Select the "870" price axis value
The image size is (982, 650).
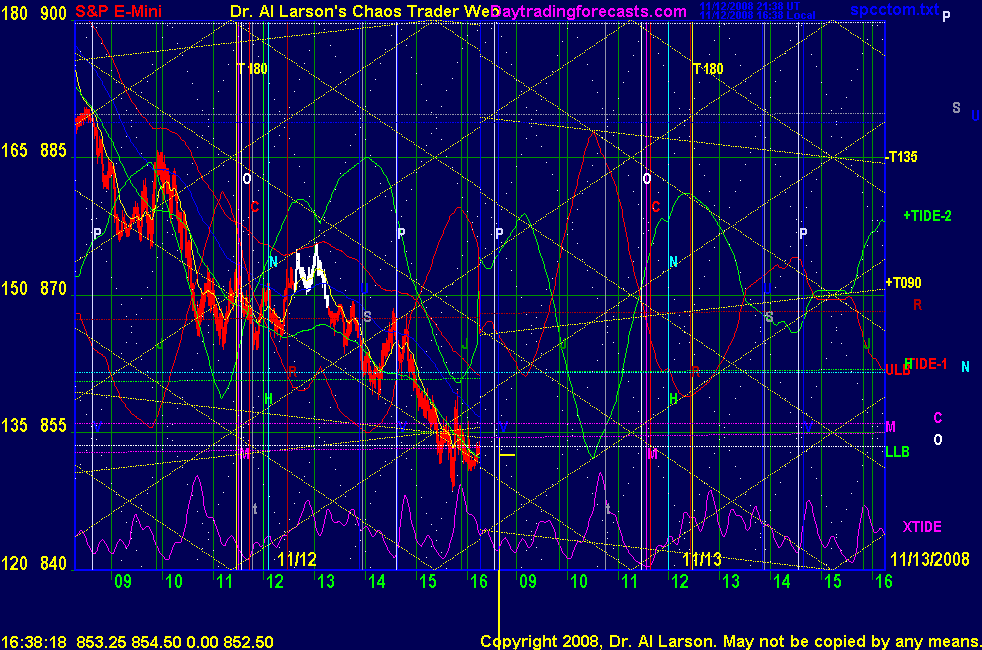pyautogui.click(x=53, y=289)
